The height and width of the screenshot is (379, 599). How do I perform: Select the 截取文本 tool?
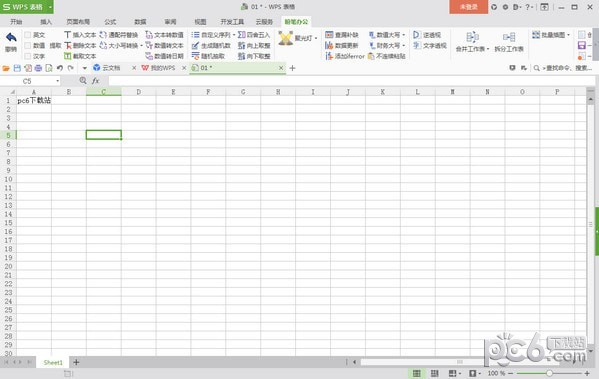point(80,56)
